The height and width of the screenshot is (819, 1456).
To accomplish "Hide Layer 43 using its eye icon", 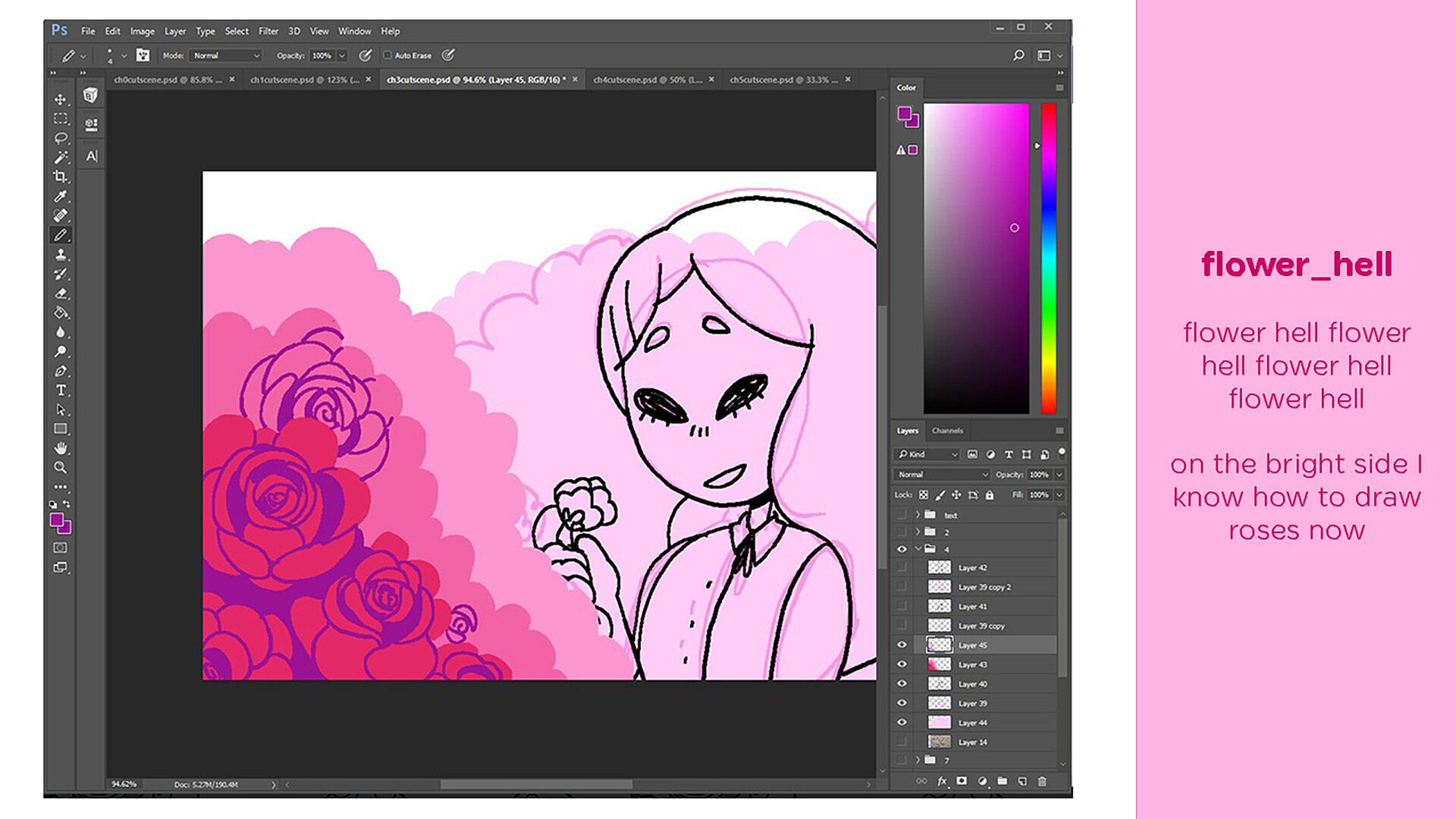I will [x=902, y=664].
